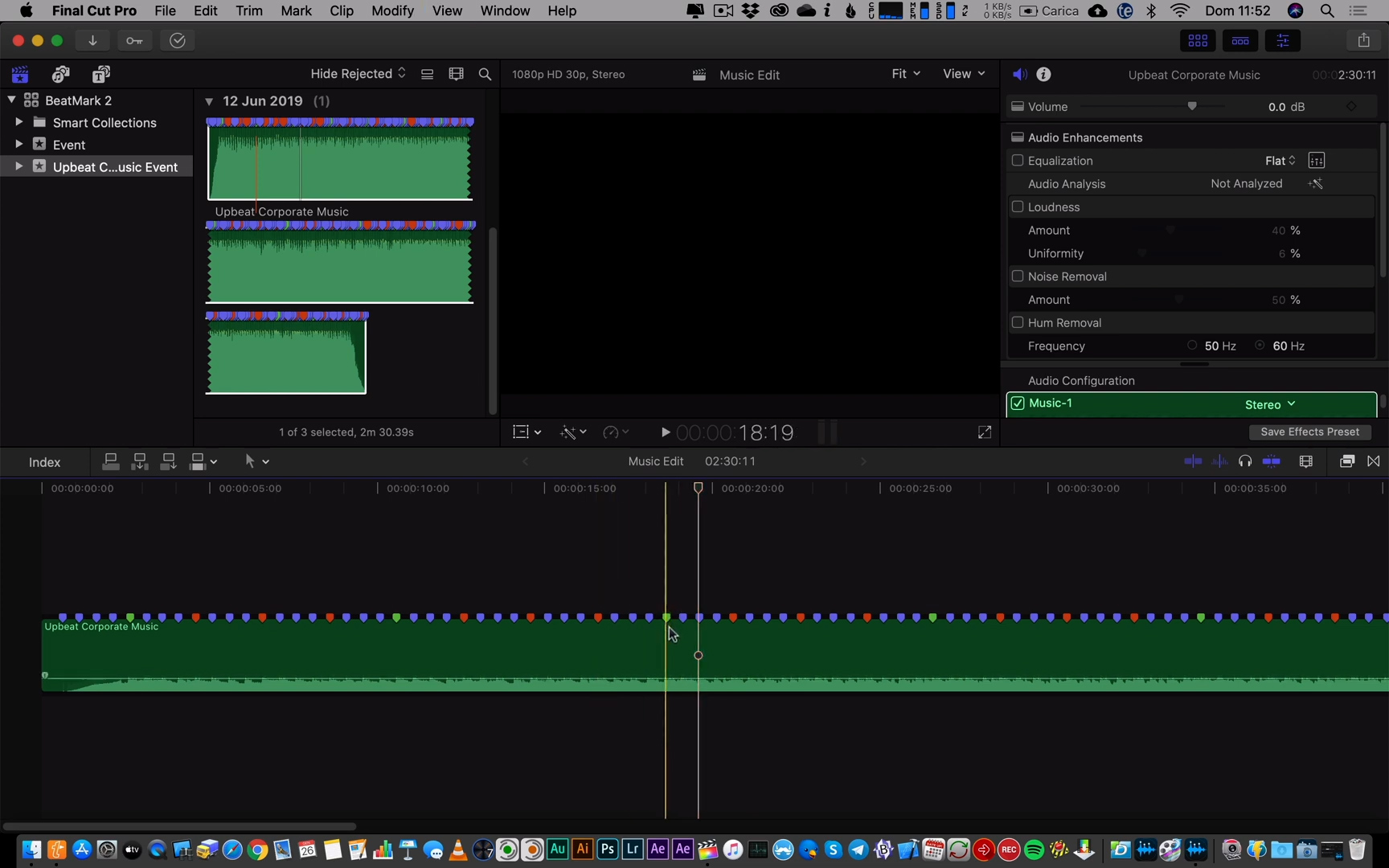
Task: Open the viewer View dropdown
Action: (963, 74)
